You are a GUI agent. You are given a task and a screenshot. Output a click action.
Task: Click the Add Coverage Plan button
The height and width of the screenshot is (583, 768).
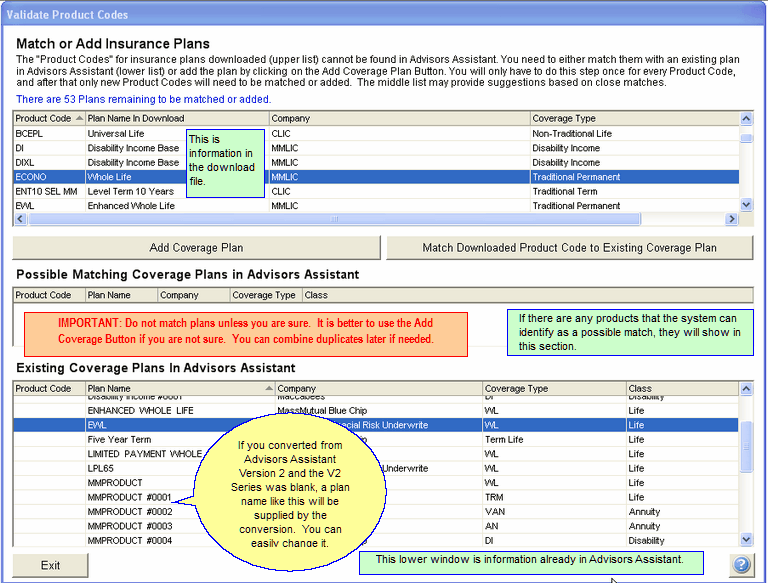[196, 248]
